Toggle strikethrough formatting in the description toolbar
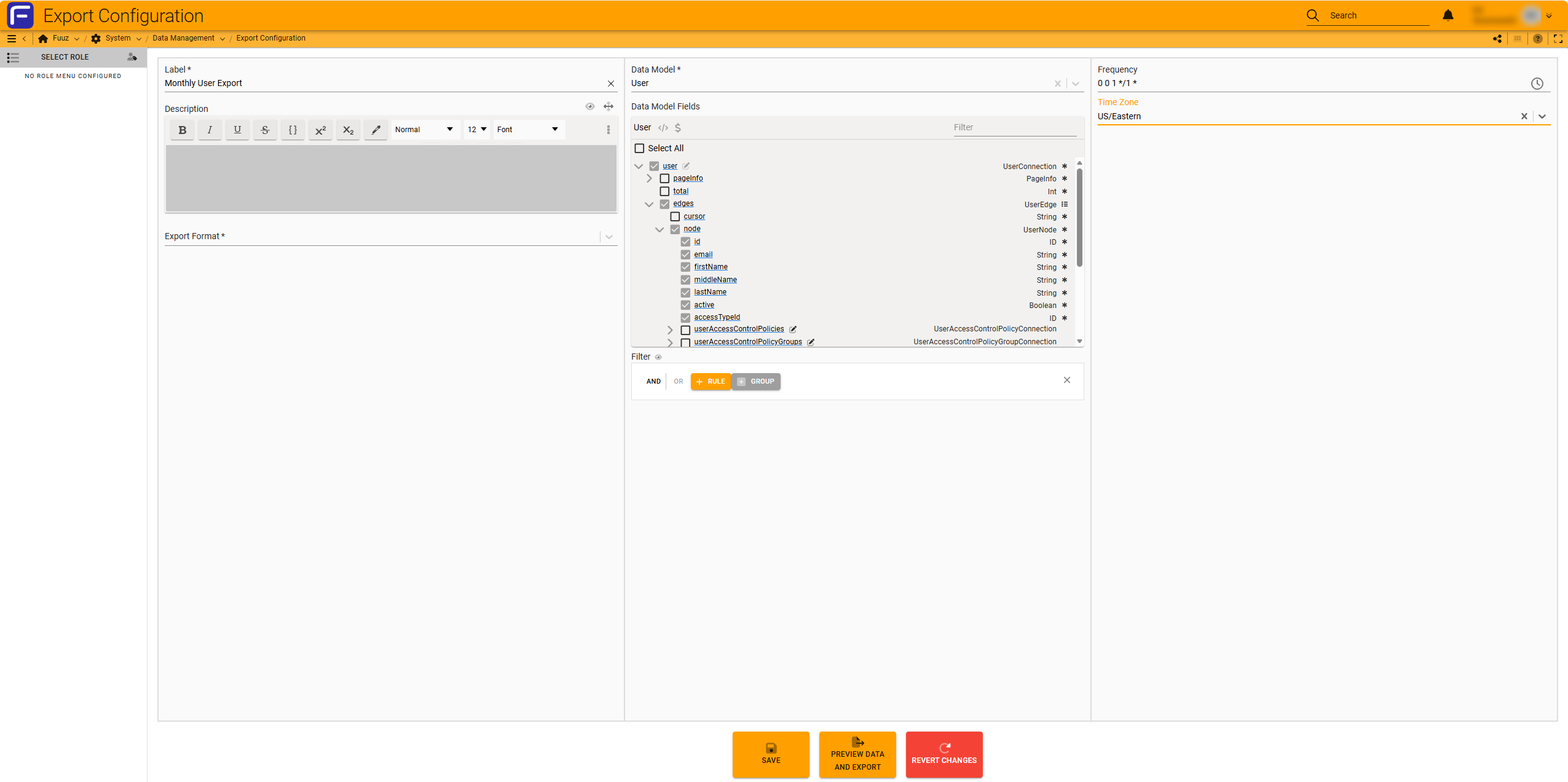1568x782 pixels. (265, 130)
